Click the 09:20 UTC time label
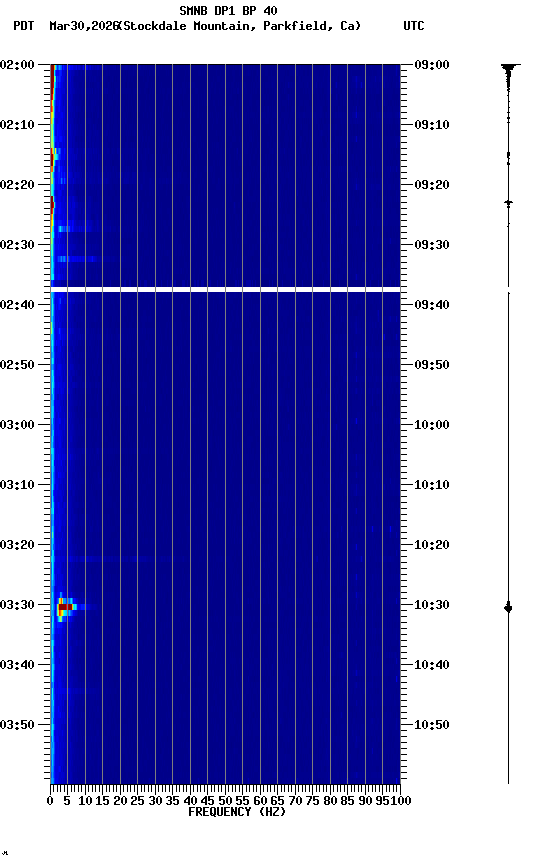 432,185
